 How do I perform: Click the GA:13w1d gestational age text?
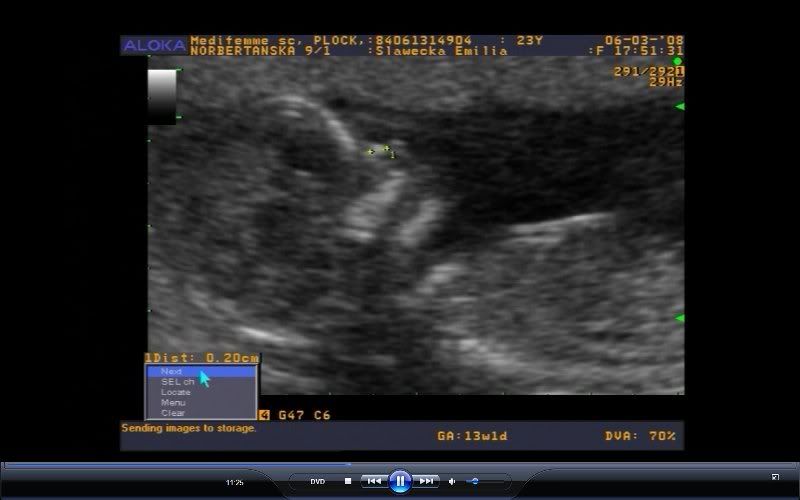click(x=472, y=436)
